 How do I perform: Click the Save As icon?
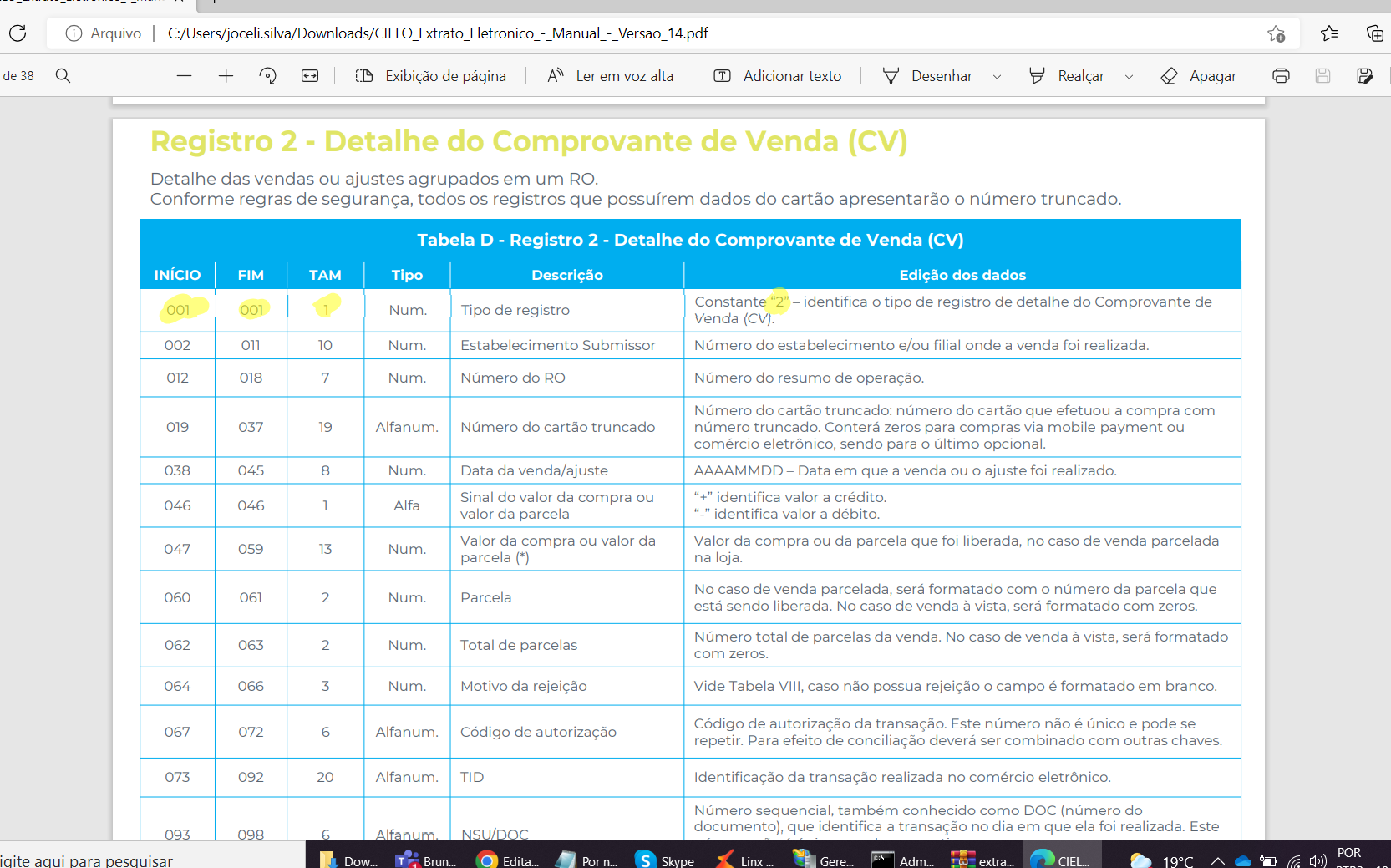pyautogui.click(x=1365, y=76)
